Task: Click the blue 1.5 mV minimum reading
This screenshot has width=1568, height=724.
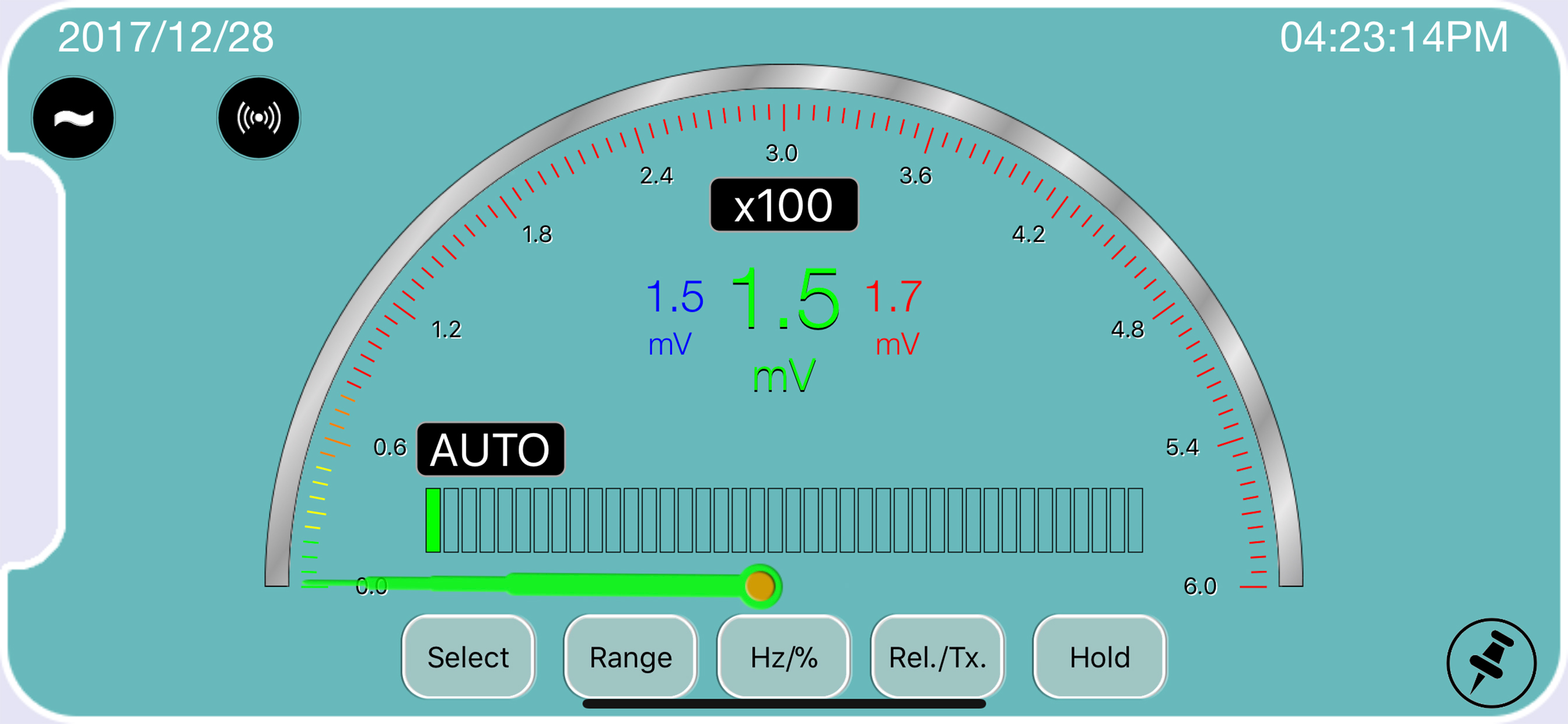Action: point(674,298)
